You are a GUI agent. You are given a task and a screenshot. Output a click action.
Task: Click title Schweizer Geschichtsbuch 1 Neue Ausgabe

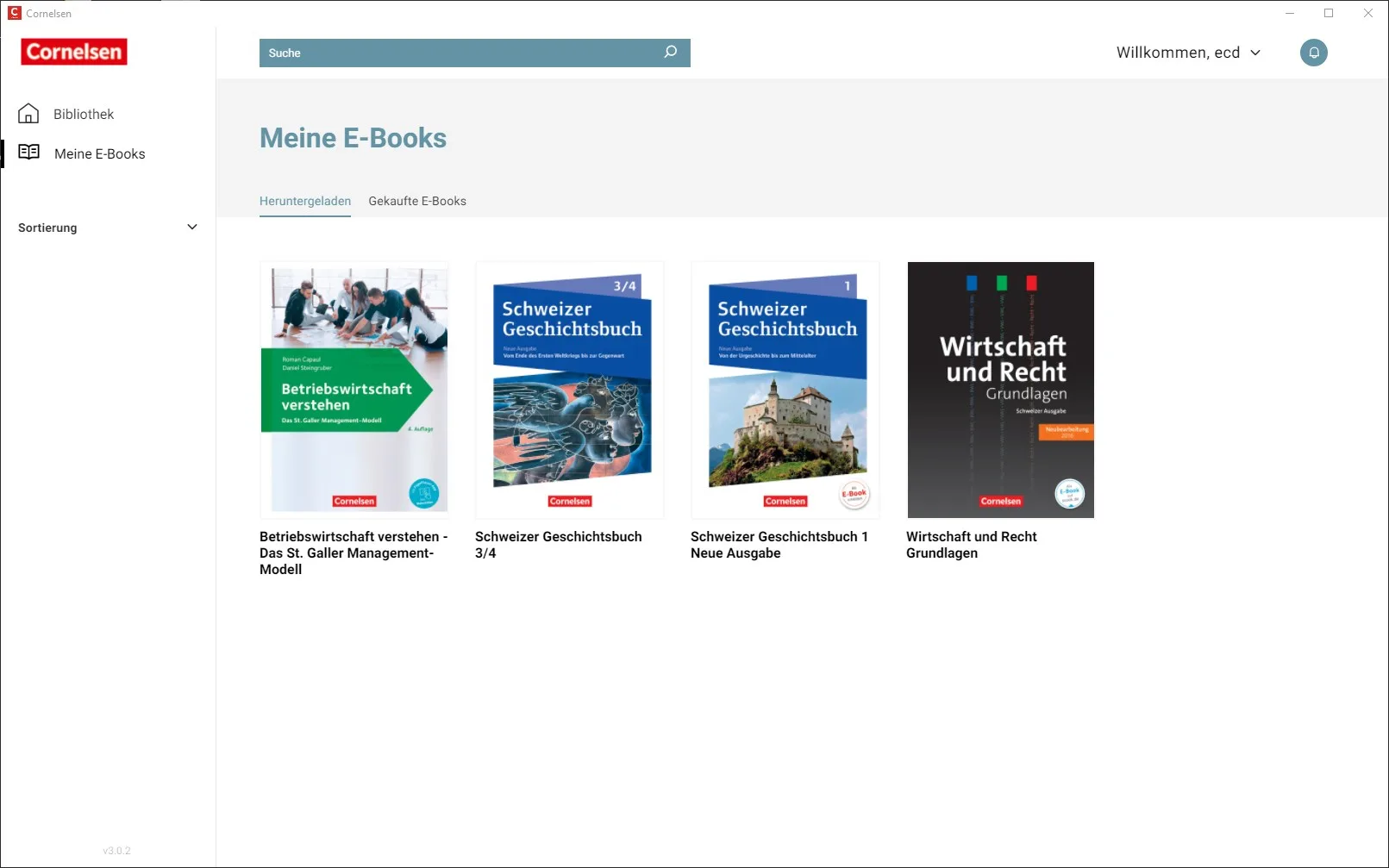click(x=779, y=545)
